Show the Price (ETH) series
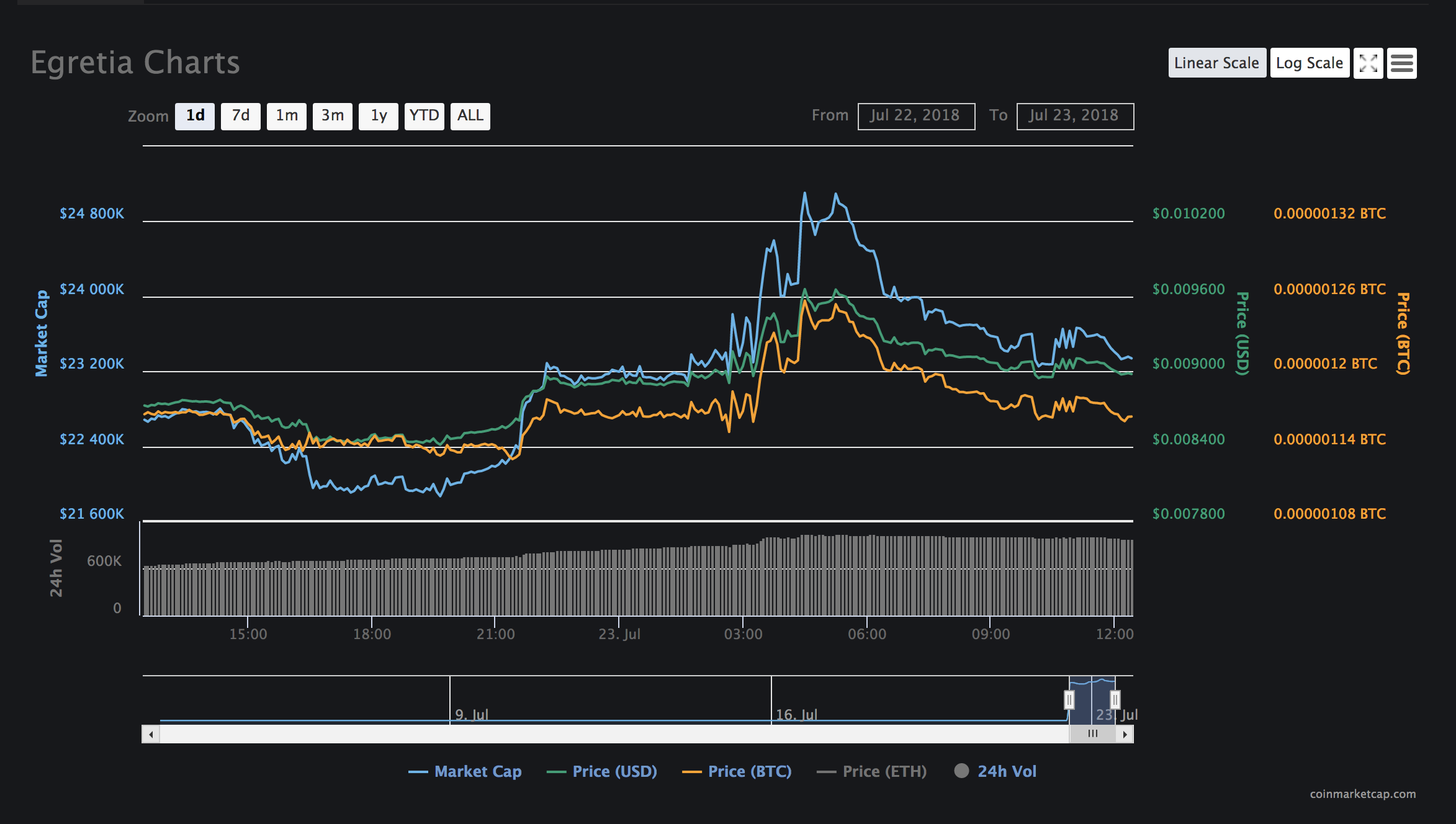 (x=871, y=771)
